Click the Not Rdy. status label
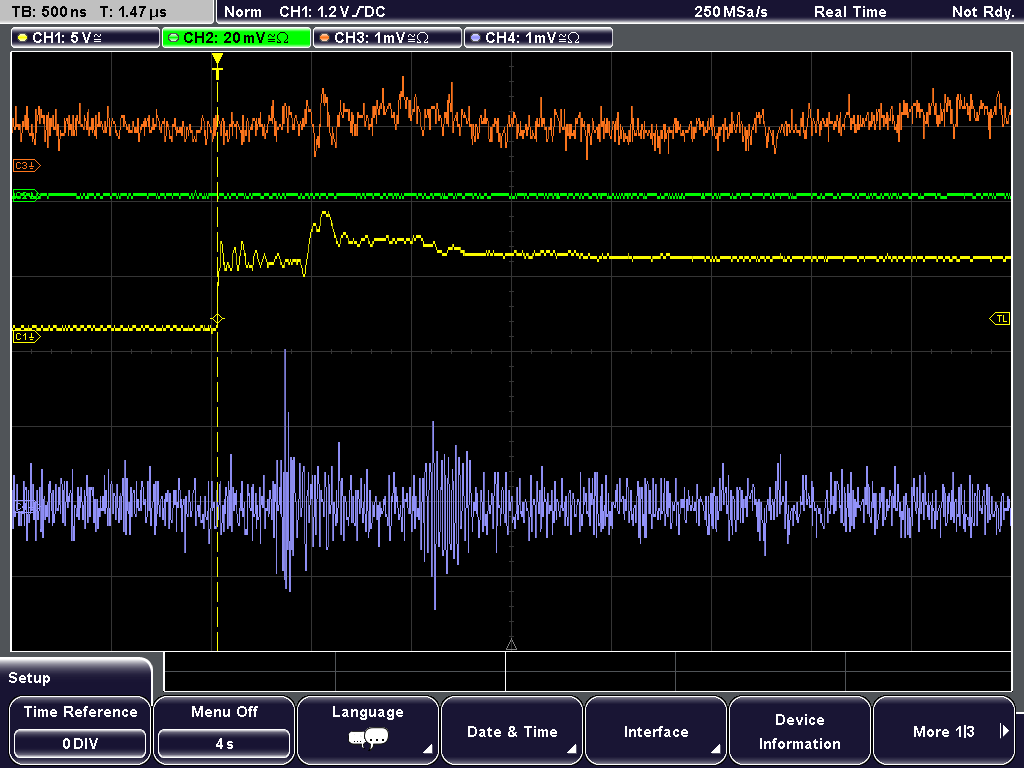The width and height of the screenshot is (1024, 768). click(983, 12)
